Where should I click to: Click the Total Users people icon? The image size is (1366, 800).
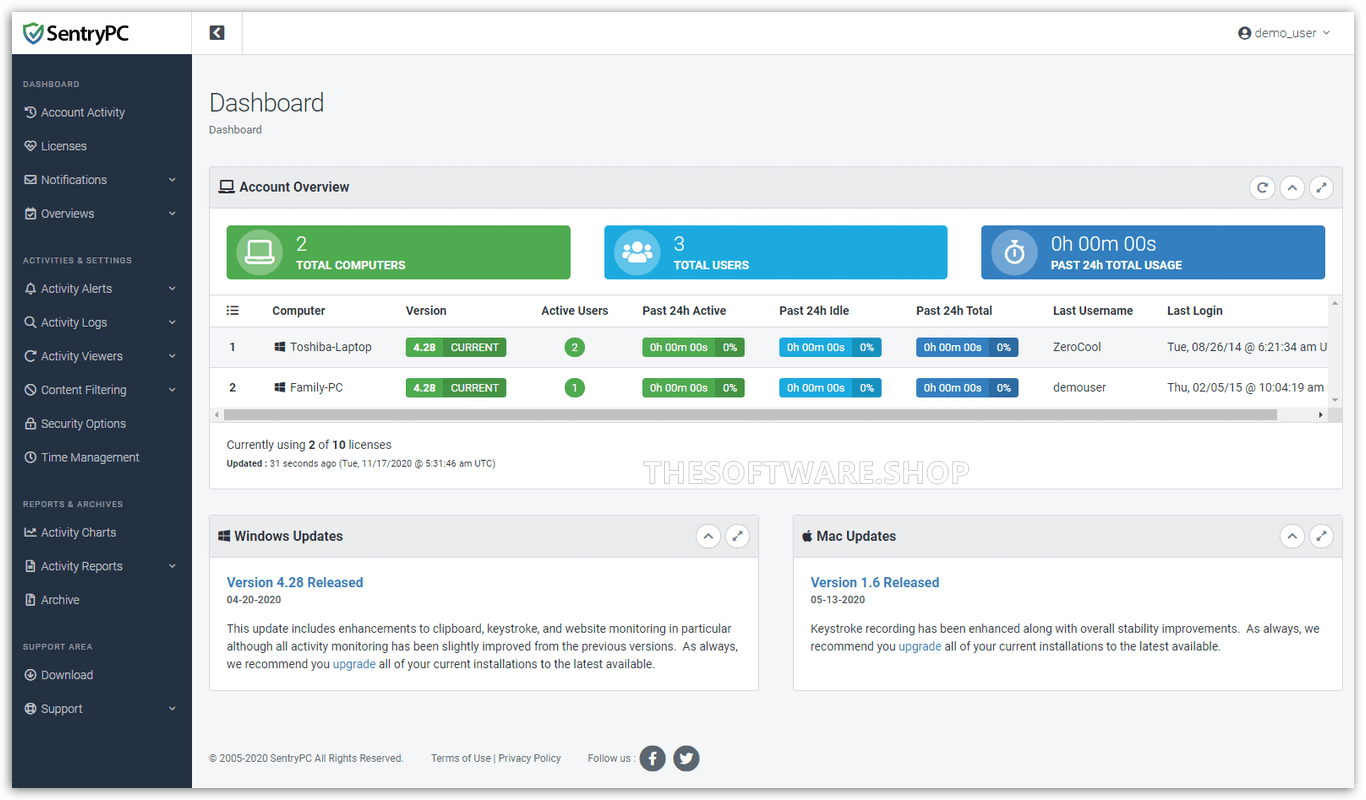[637, 252]
